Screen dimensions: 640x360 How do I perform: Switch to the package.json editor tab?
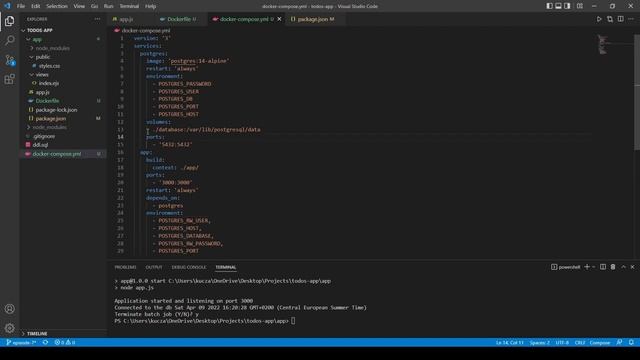coord(313,19)
